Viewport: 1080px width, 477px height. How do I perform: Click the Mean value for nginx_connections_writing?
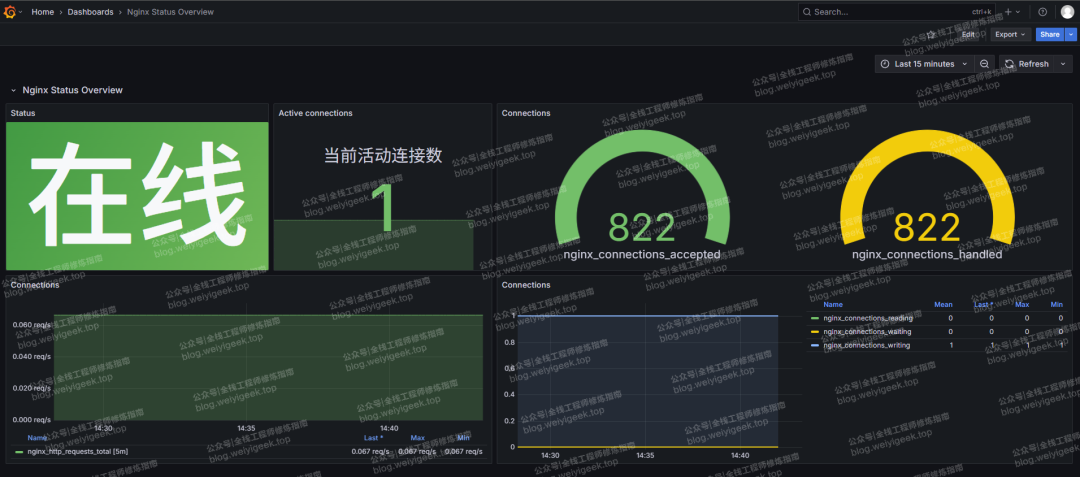tap(951, 346)
